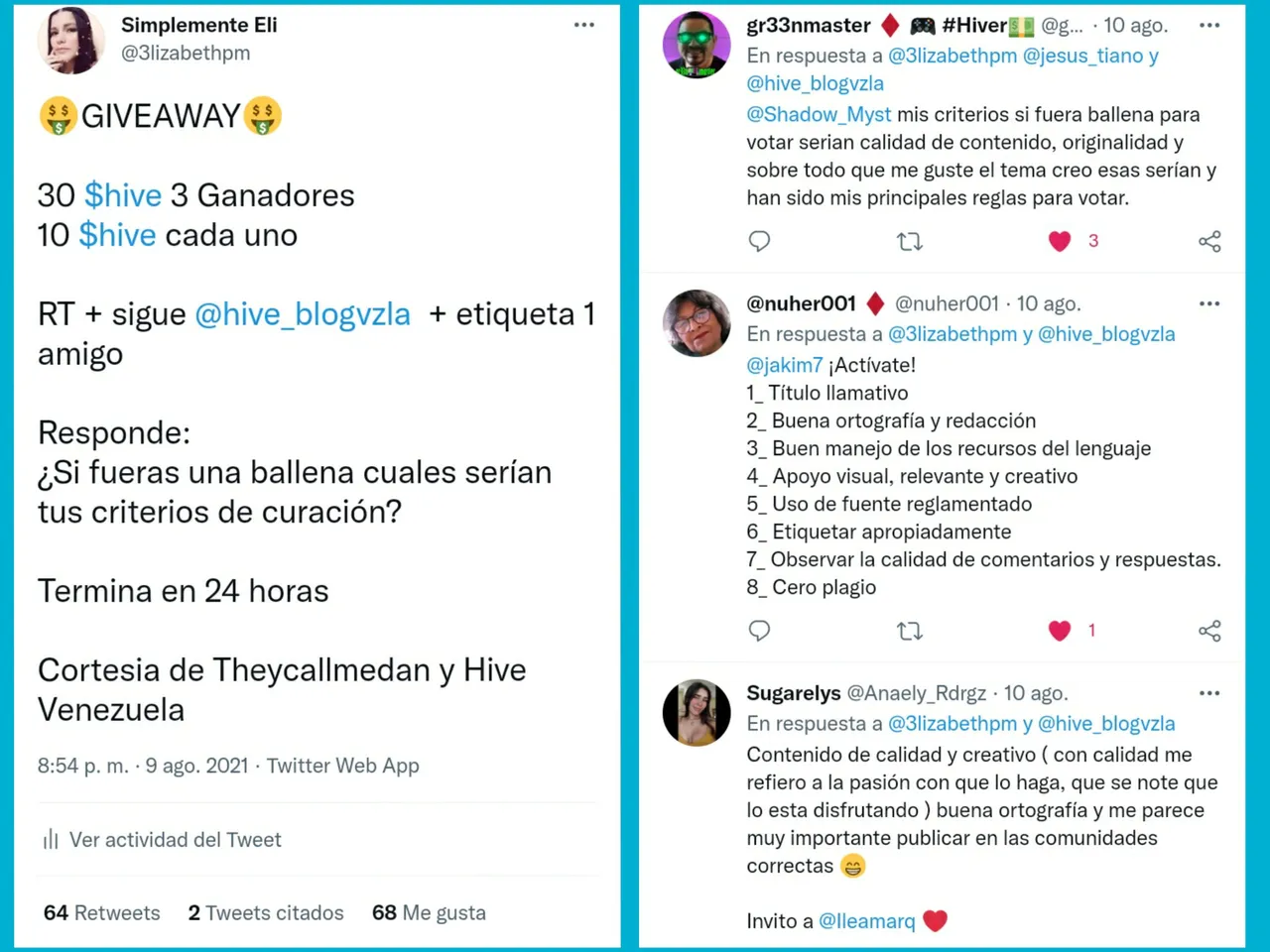Reply to nuher001's tweet via comment icon
The image size is (1270, 952).
coord(759,631)
